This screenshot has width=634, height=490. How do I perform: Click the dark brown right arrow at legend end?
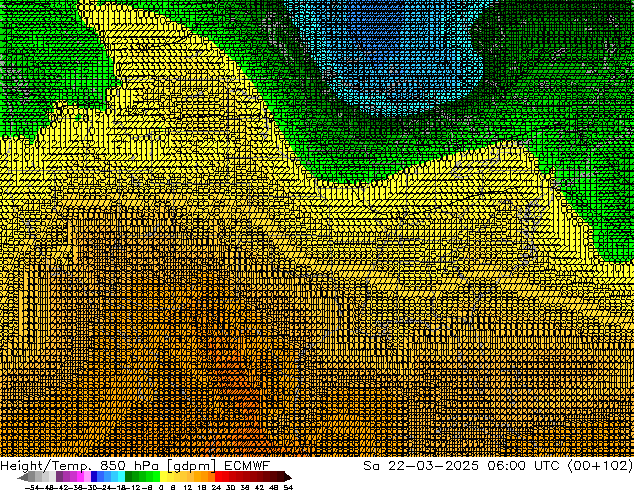[288, 477]
